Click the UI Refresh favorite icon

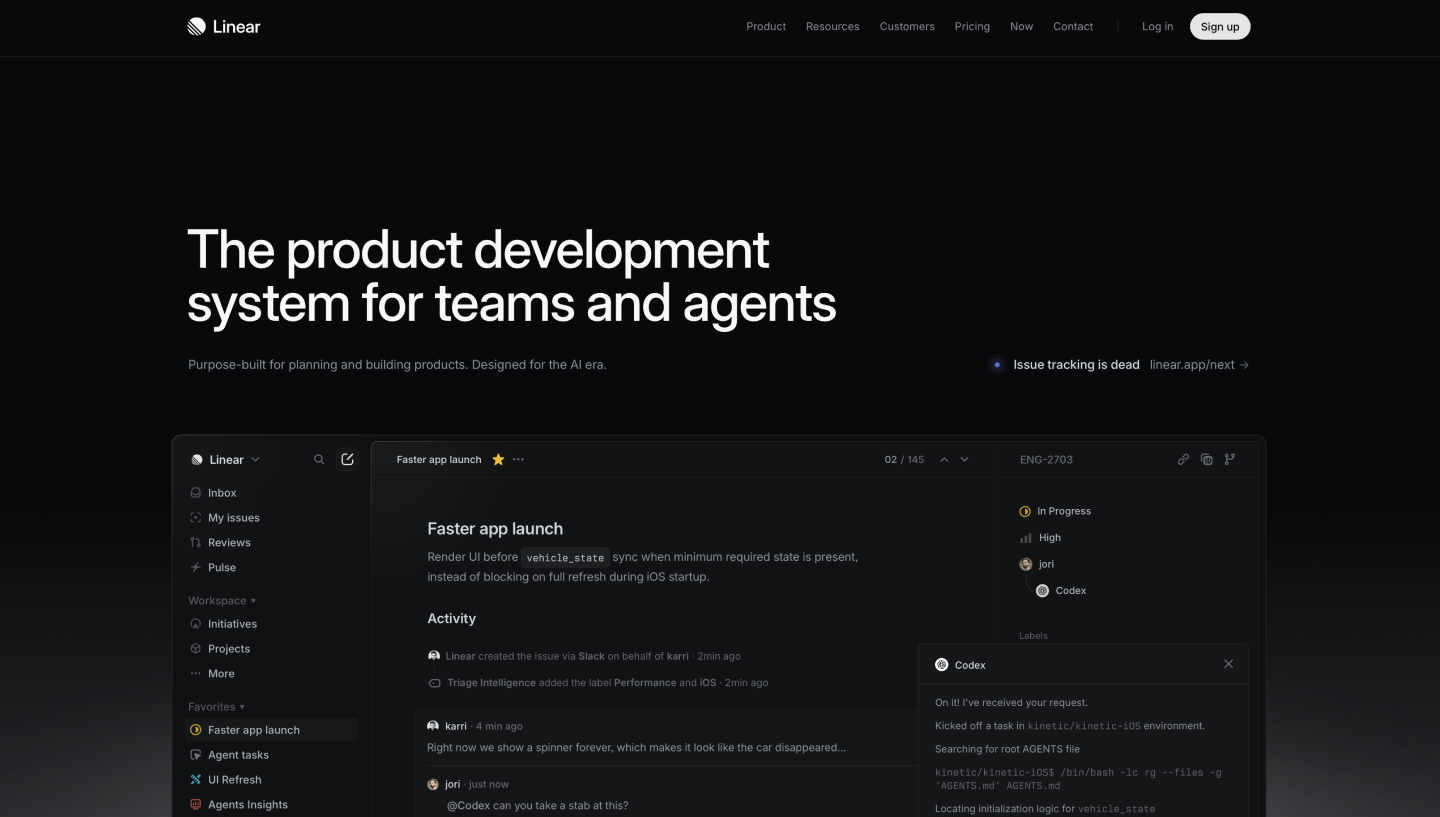[x=195, y=780]
